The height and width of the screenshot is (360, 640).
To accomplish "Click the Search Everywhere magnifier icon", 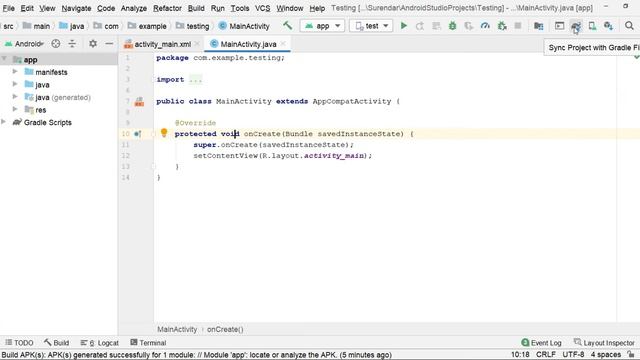I will pyautogui.click(x=629, y=26).
